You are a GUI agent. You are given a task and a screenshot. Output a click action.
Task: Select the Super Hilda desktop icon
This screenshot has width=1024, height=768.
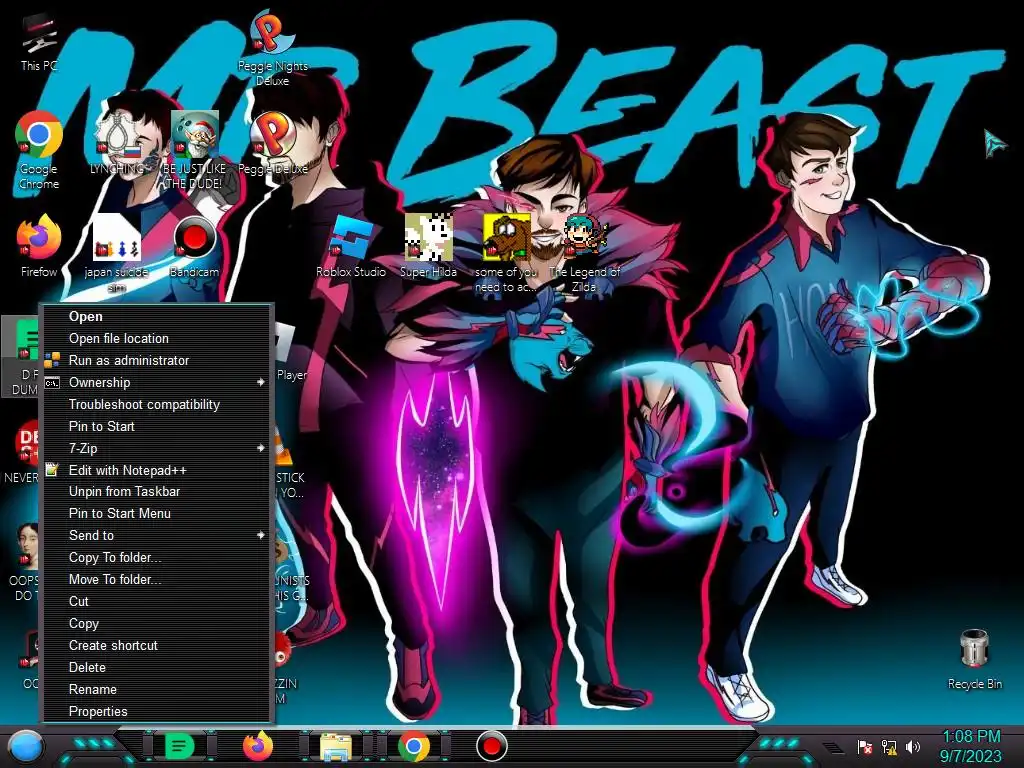[428, 247]
